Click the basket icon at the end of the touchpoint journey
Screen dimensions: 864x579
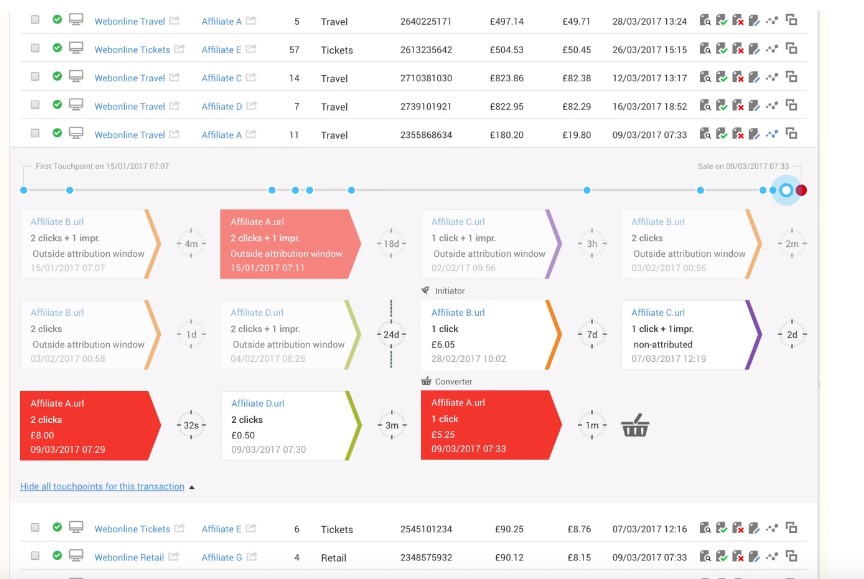[636, 426]
